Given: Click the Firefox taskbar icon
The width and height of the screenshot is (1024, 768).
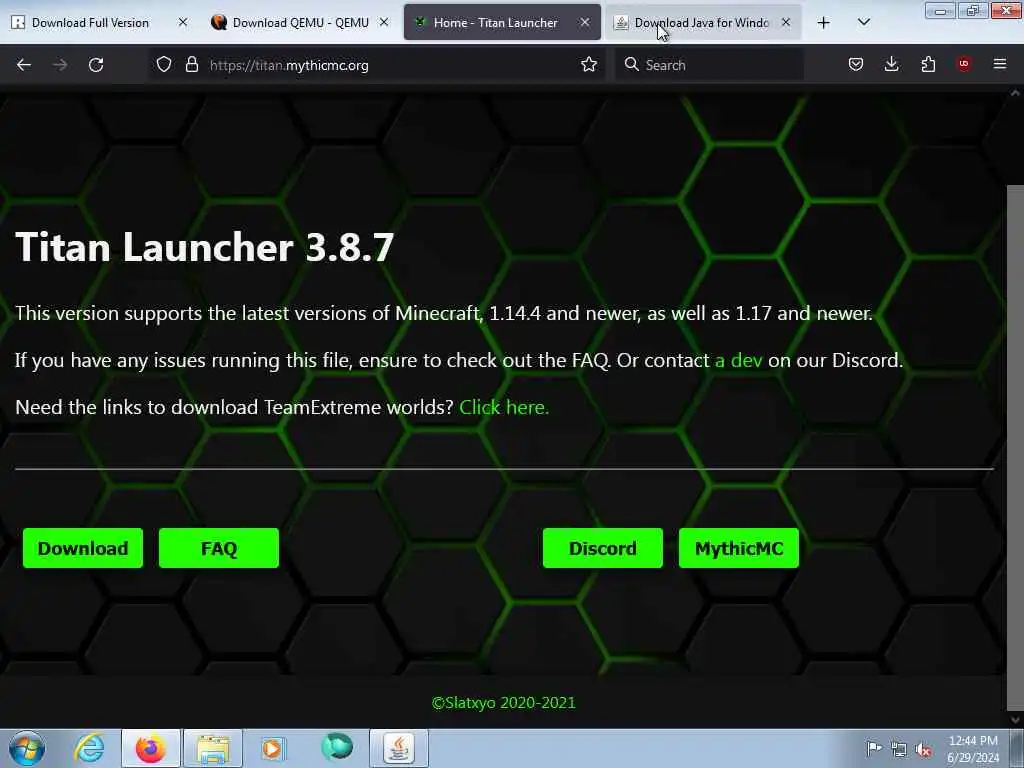Looking at the screenshot, I should (150, 748).
